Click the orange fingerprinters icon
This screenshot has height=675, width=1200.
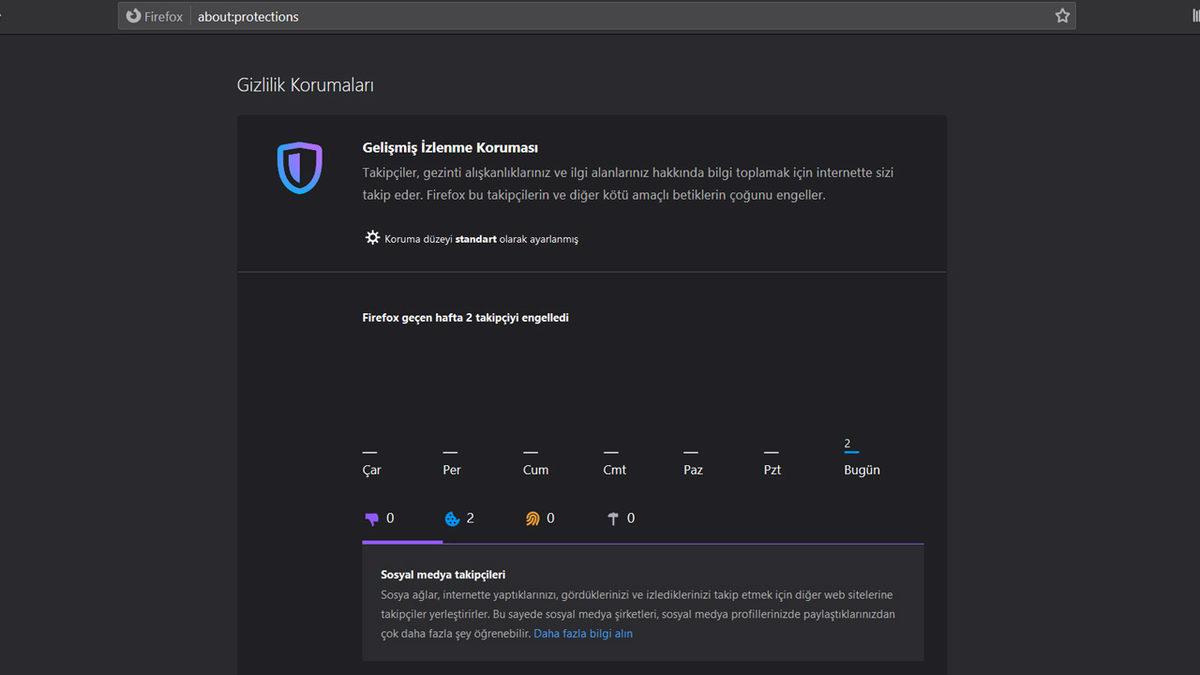(x=531, y=518)
